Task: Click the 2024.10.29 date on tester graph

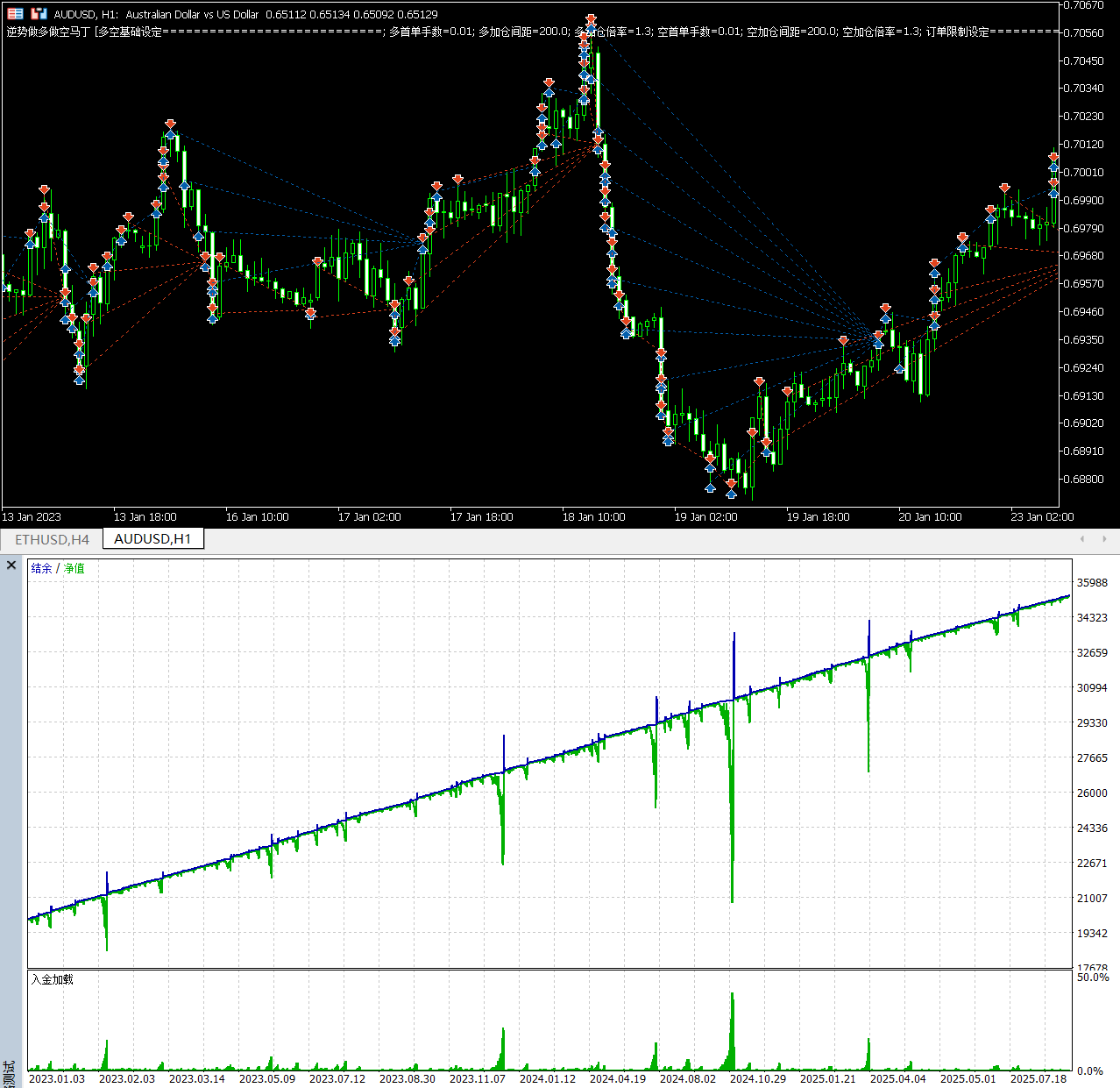Action: 758,1078
